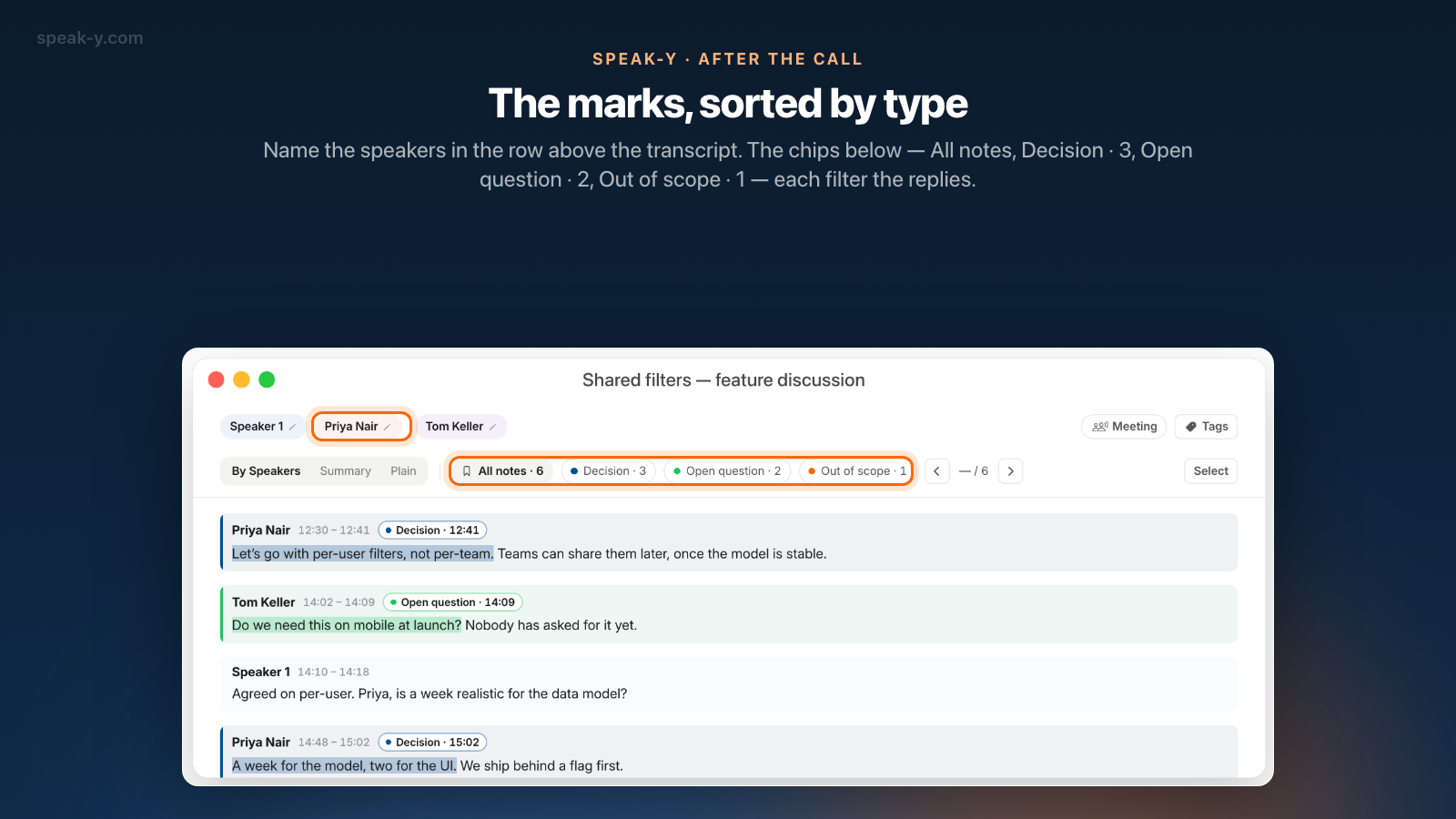The width and height of the screenshot is (1456, 819).
Task: Click the window title "Shared filters — feature discussion"
Action: [x=723, y=380]
